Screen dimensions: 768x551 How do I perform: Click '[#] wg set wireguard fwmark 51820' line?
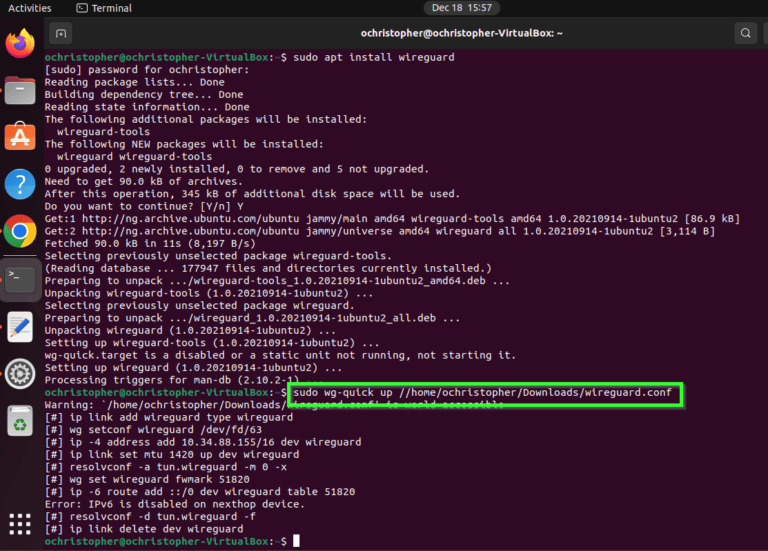[147, 479]
